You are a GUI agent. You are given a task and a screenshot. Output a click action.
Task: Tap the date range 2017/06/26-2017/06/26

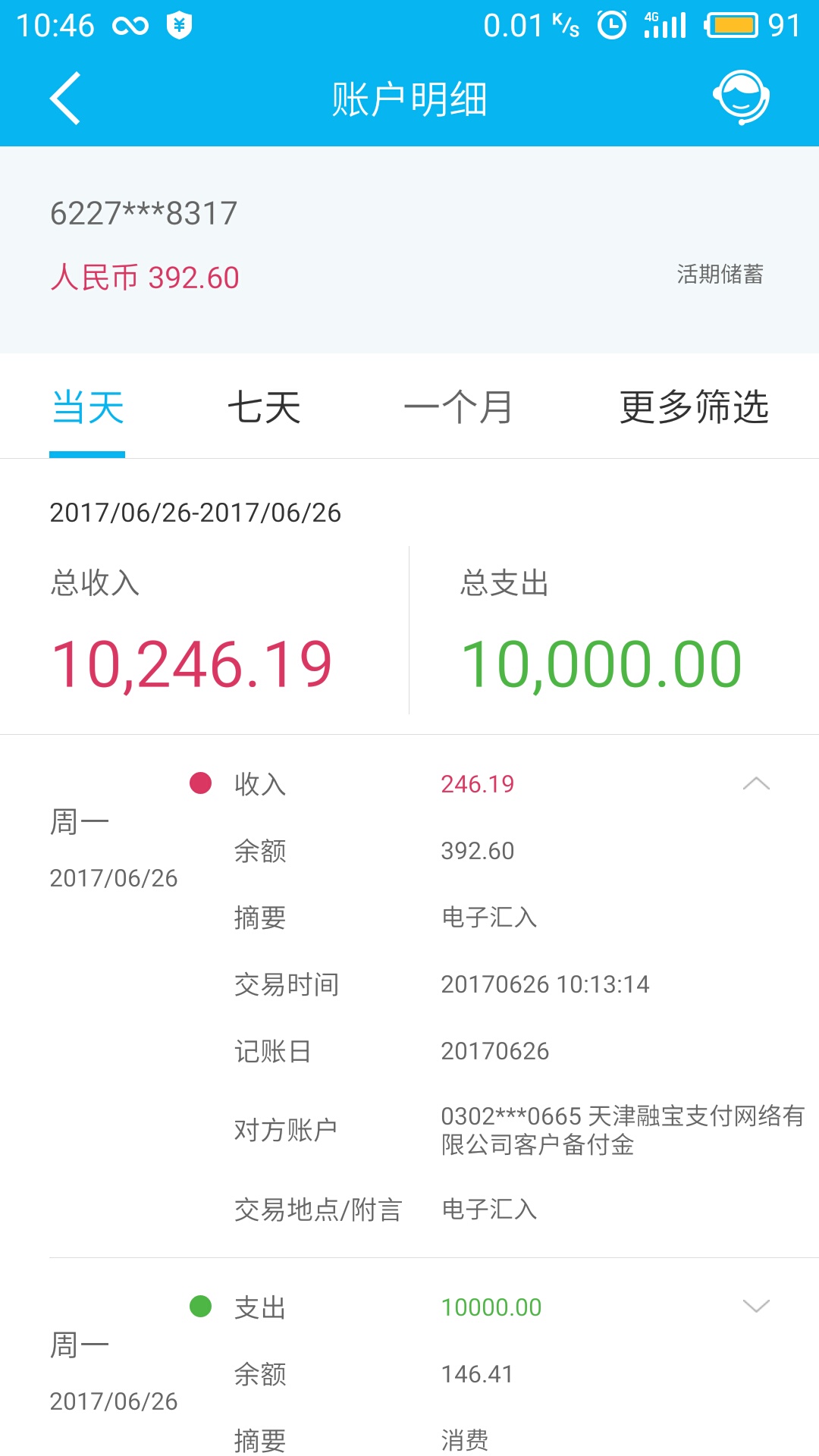pos(196,513)
